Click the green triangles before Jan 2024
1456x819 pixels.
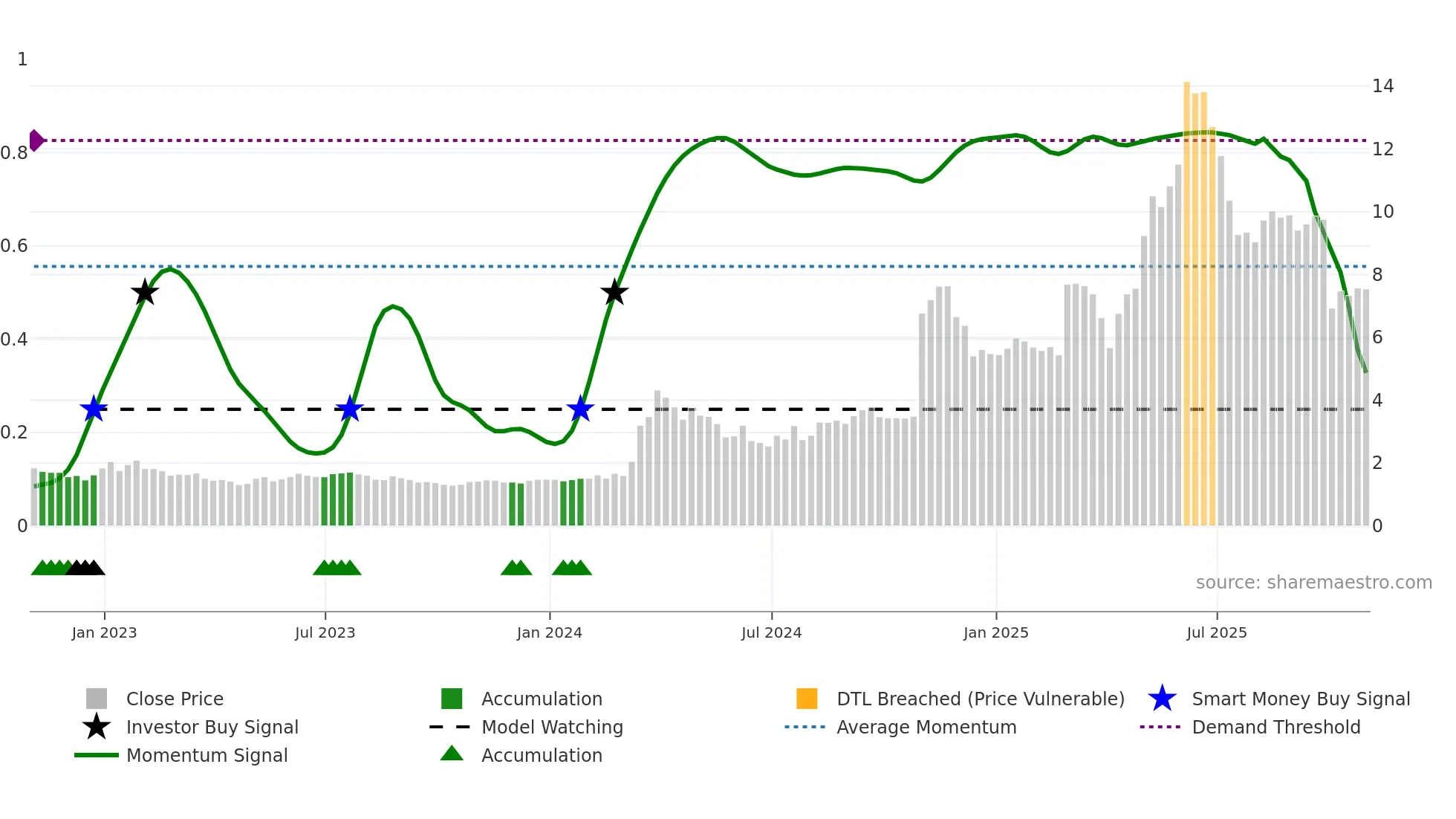click(516, 569)
